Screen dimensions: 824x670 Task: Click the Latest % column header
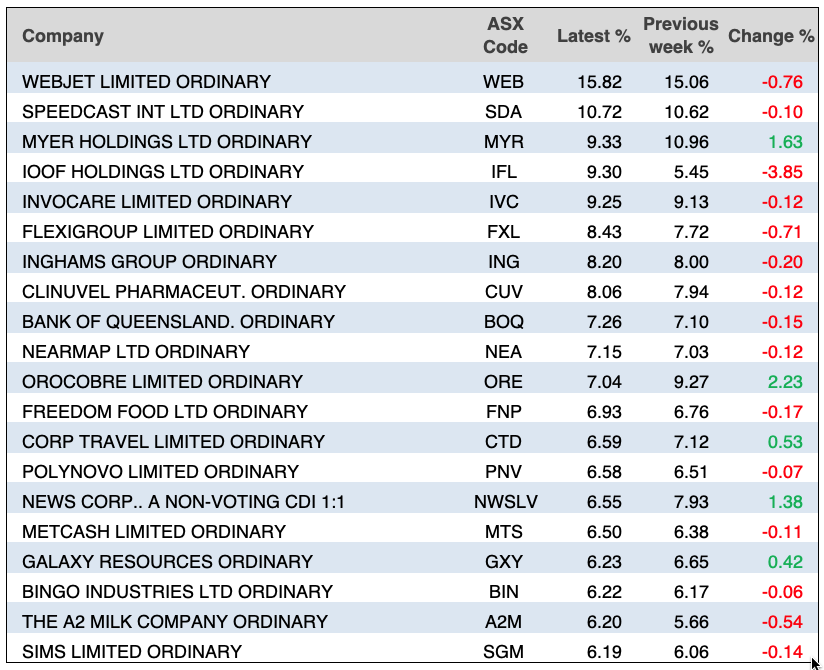[x=593, y=36]
